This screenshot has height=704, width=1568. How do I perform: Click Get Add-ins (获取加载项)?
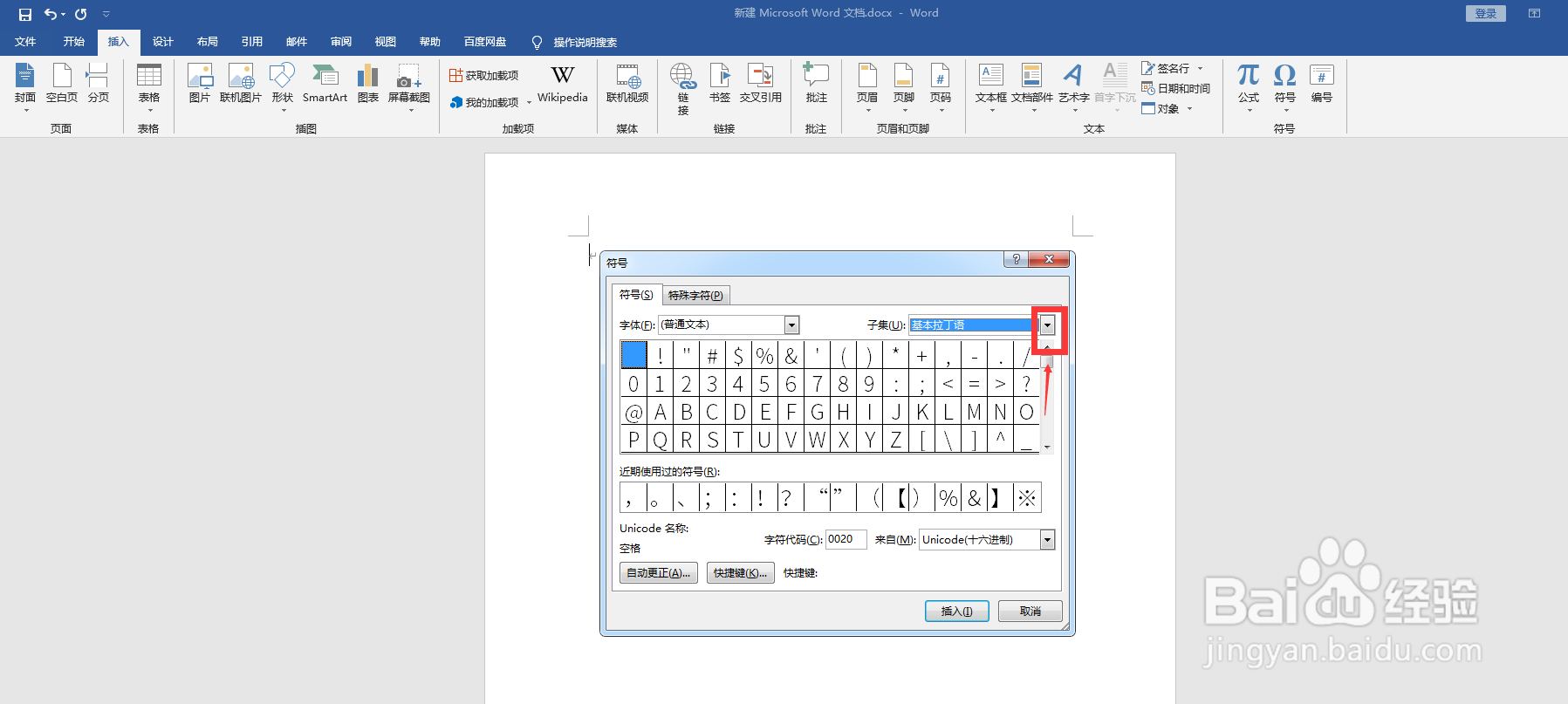[484, 76]
